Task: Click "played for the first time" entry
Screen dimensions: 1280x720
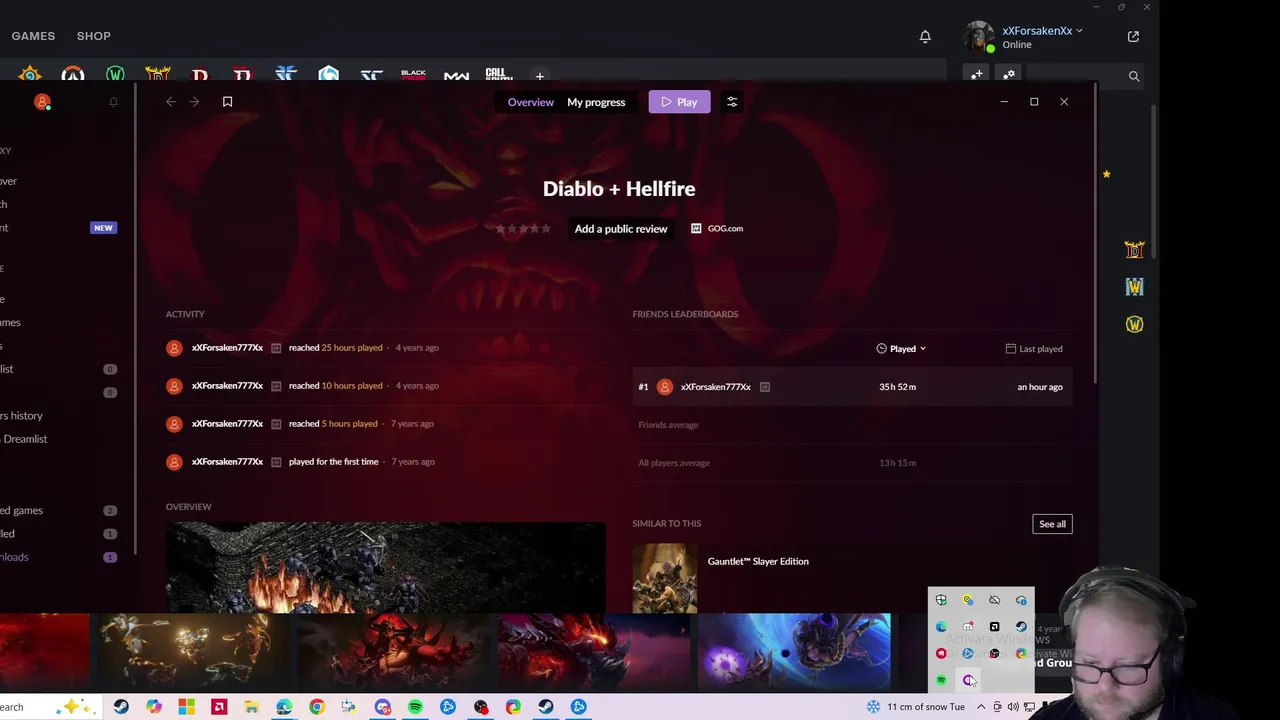Action: point(333,462)
